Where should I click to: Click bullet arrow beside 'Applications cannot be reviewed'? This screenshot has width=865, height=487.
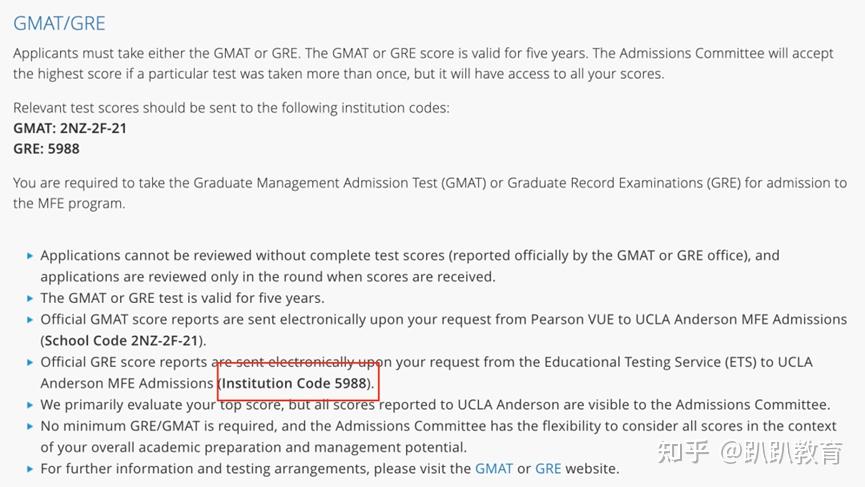point(30,256)
